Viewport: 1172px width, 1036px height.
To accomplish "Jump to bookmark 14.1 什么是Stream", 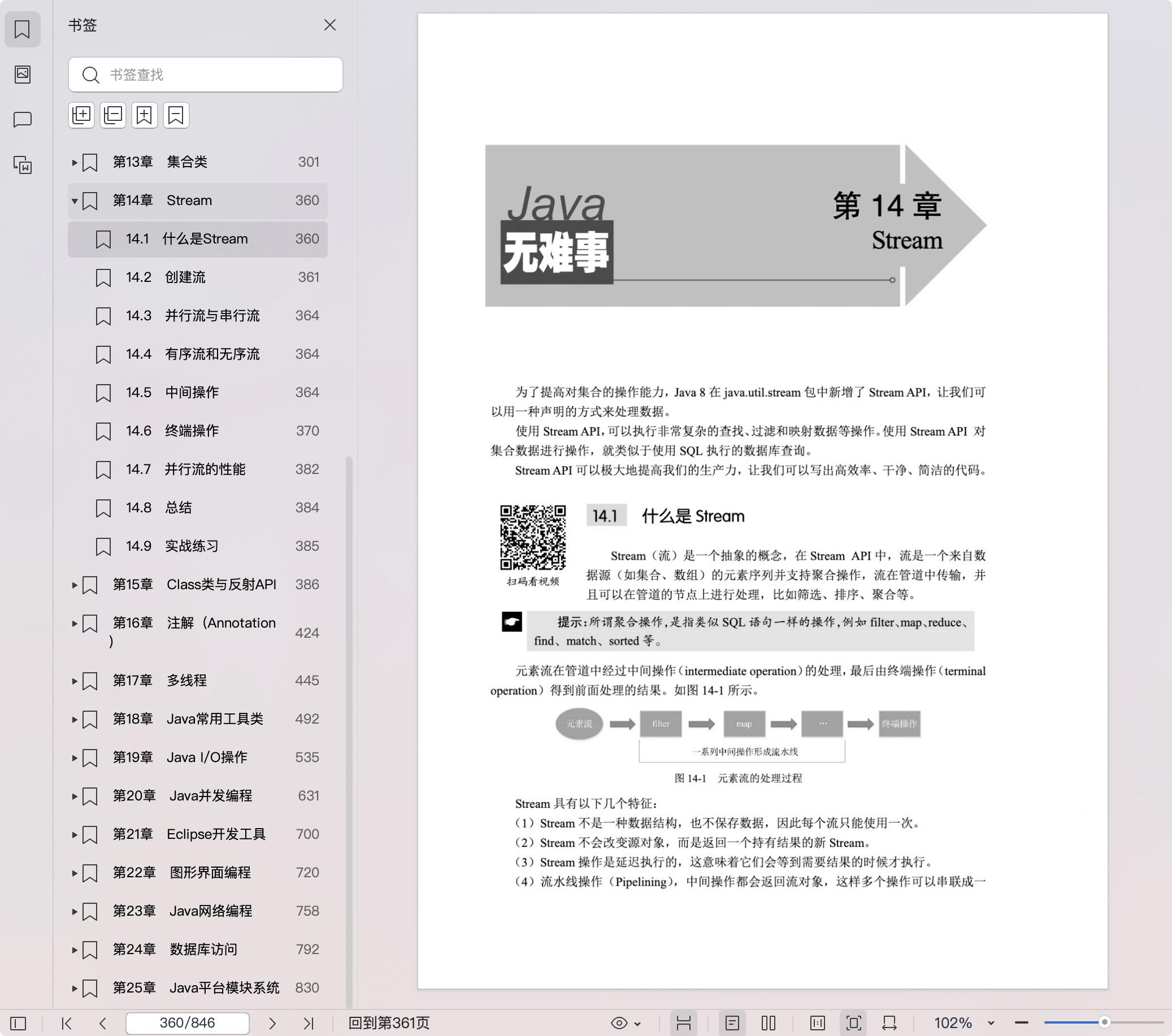I will [198, 239].
